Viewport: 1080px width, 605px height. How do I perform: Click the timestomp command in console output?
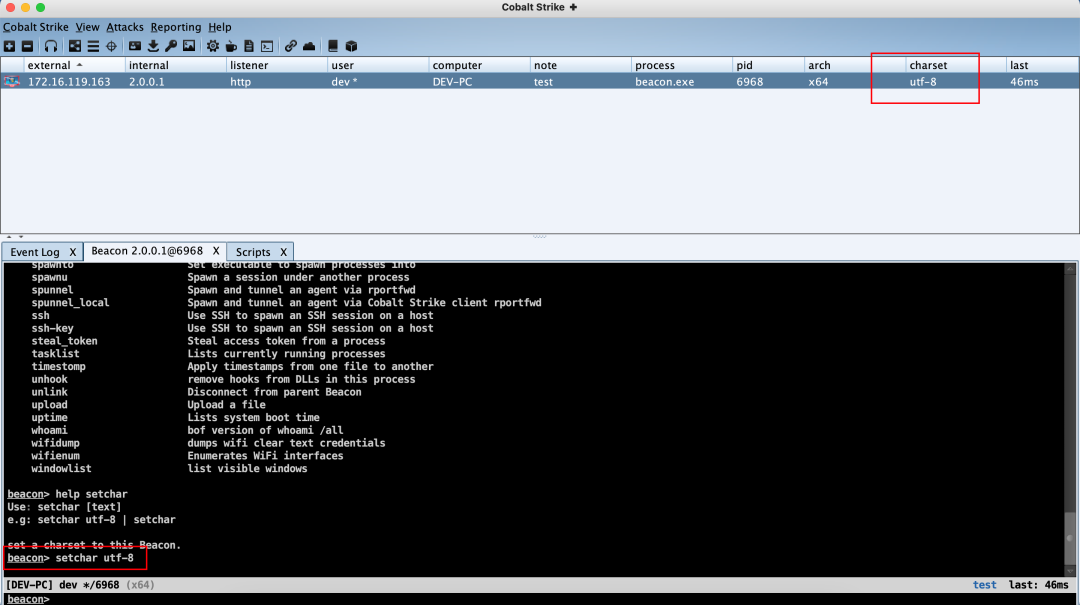pos(59,367)
